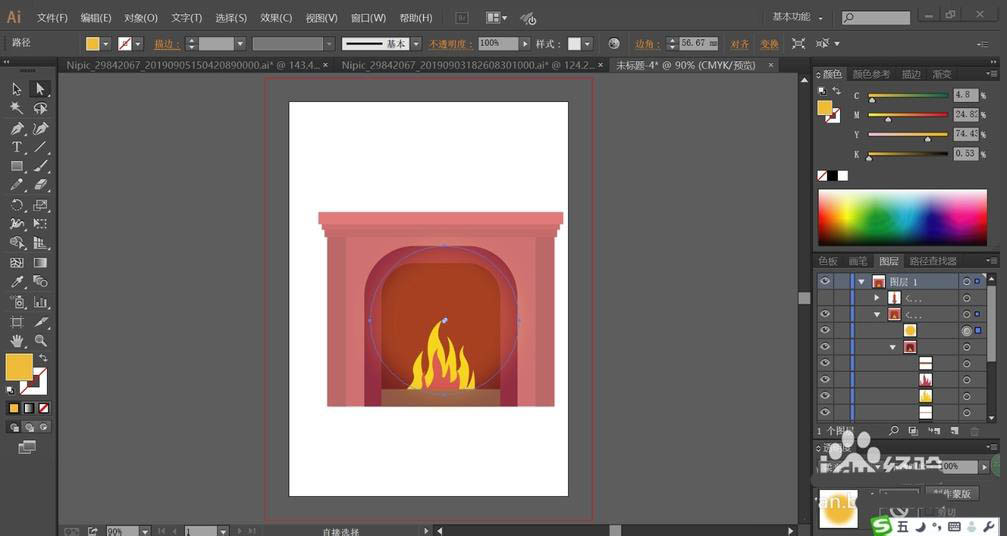
Task: Hide the 图层 1 layer
Action: [825, 281]
